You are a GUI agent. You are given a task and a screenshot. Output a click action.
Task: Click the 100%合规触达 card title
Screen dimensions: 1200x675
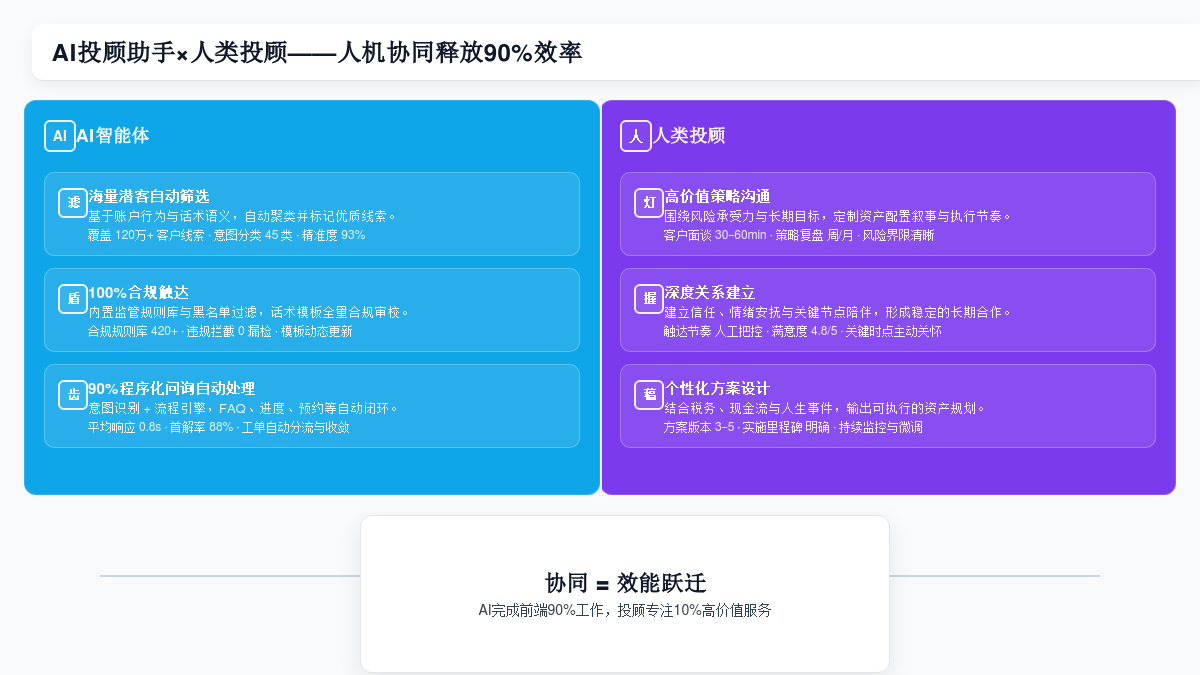coord(138,292)
